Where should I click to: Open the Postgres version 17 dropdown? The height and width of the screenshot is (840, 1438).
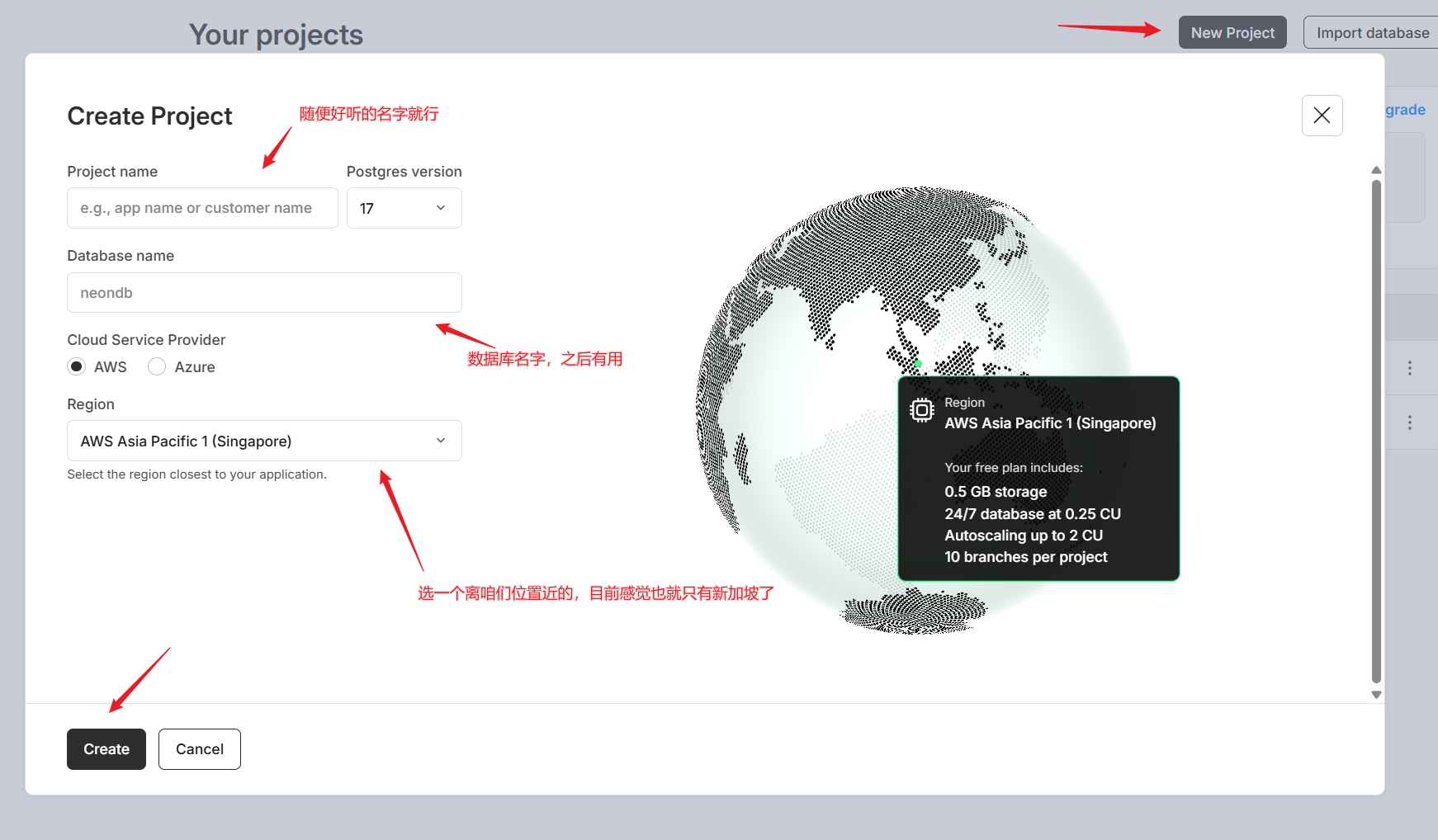(404, 209)
